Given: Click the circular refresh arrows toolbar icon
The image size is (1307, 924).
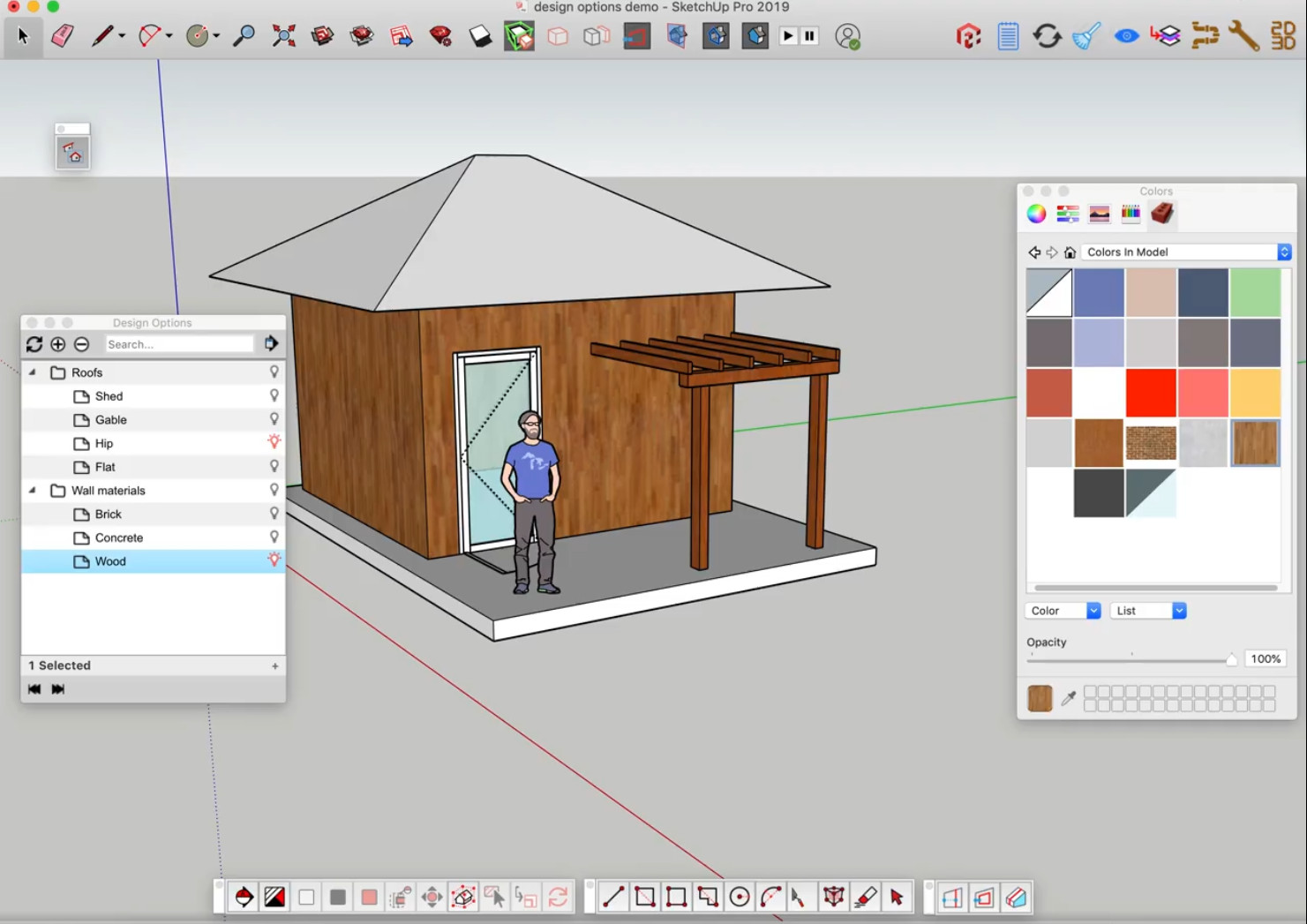Looking at the screenshot, I should [1047, 36].
